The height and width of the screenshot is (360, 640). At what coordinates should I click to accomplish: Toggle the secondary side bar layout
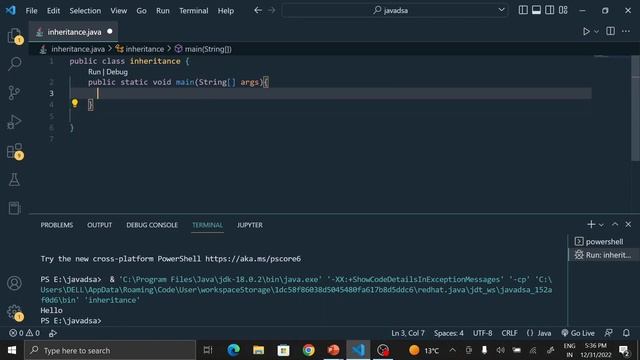click(550, 10)
